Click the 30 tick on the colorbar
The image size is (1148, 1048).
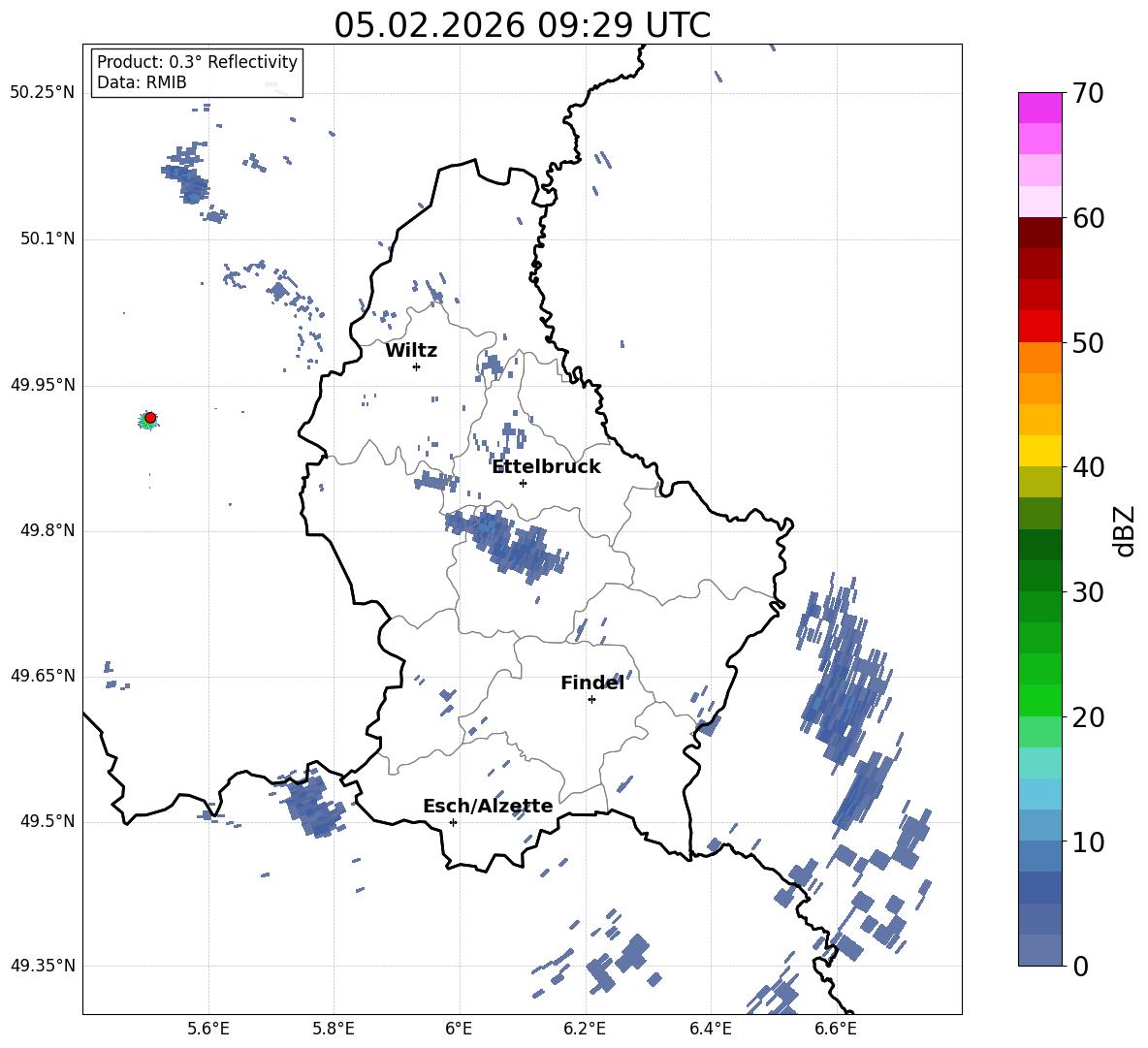[x=1087, y=591]
